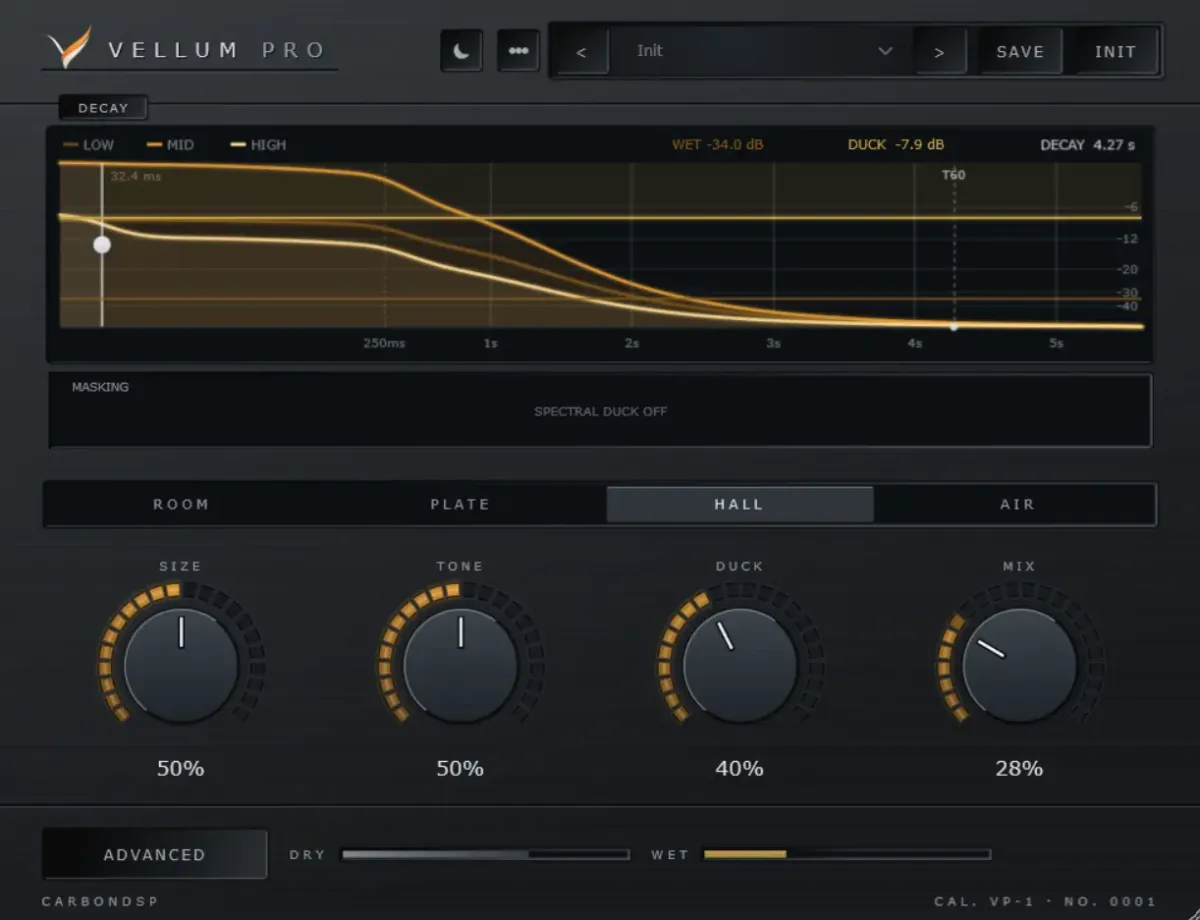1200x920 pixels.
Task: Toggle the MID band legend
Action: (x=170, y=145)
